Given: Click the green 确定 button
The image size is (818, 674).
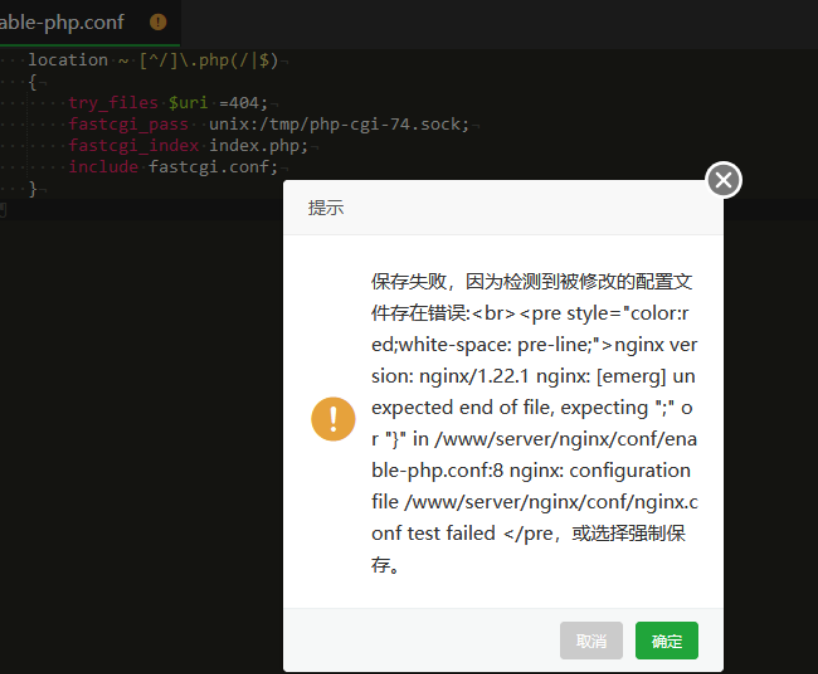Looking at the screenshot, I should pos(666,641).
